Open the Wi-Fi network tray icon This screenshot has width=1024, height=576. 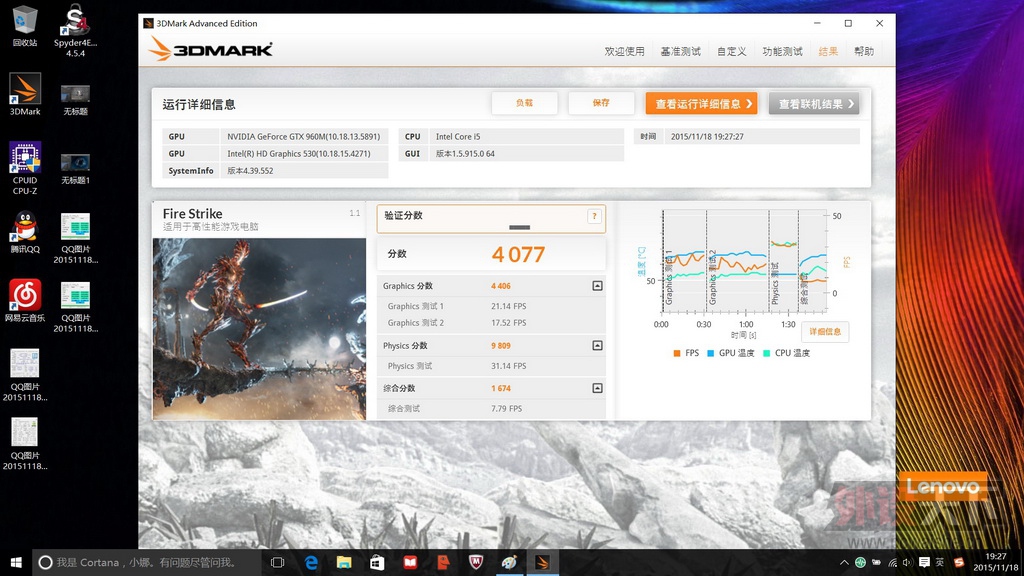point(892,562)
